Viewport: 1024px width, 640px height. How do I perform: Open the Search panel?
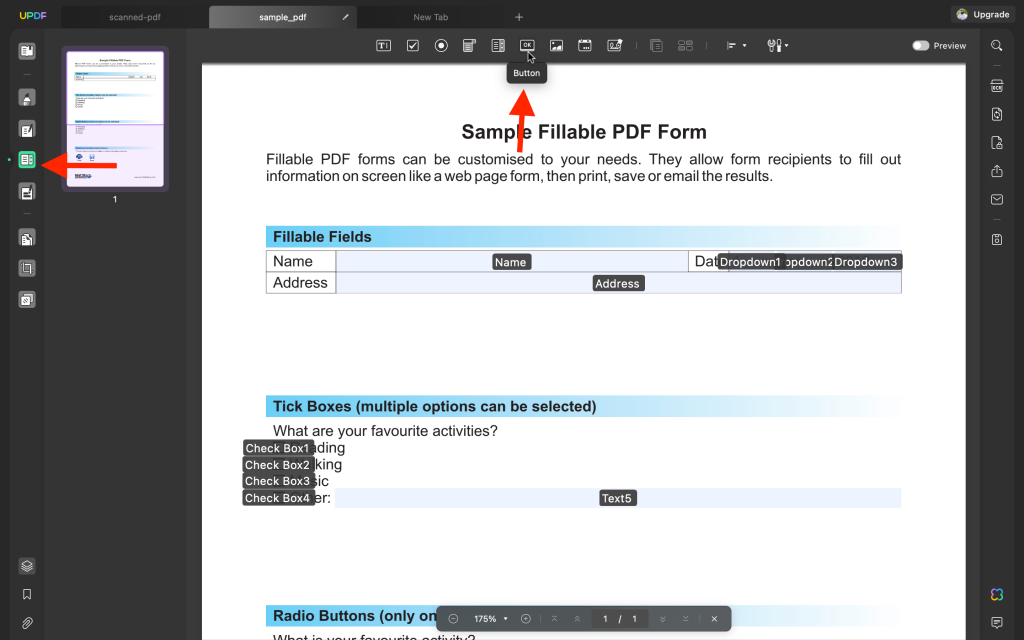[x=996, y=45]
